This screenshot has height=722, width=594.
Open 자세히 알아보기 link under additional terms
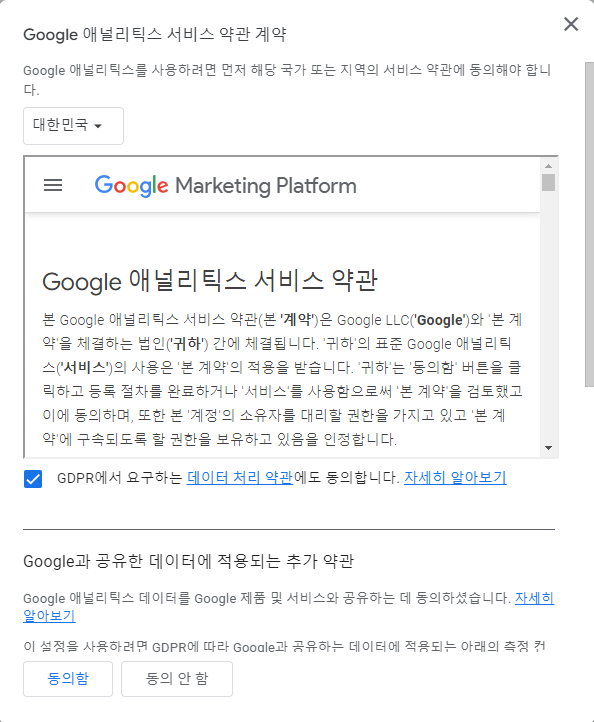coord(534,598)
